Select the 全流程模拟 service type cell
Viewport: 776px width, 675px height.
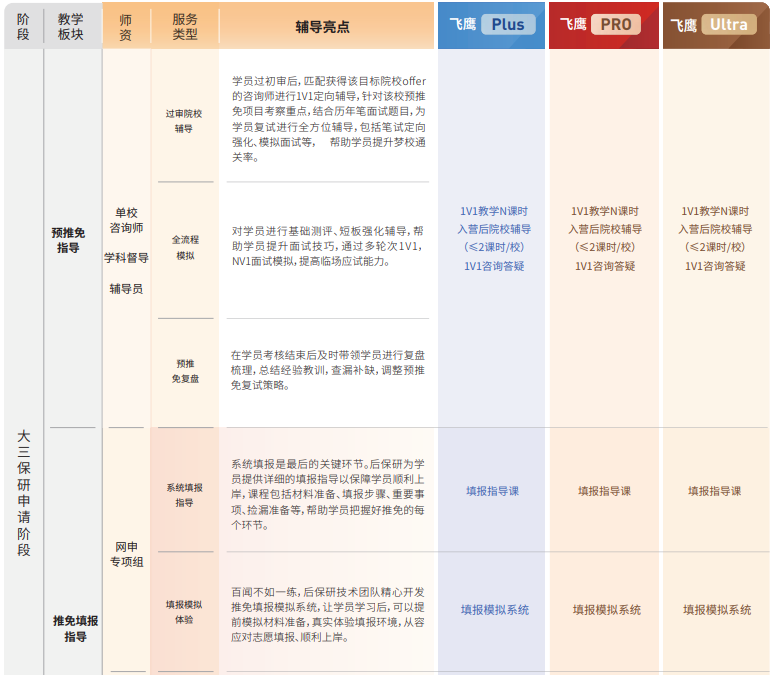(x=185, y=248)
